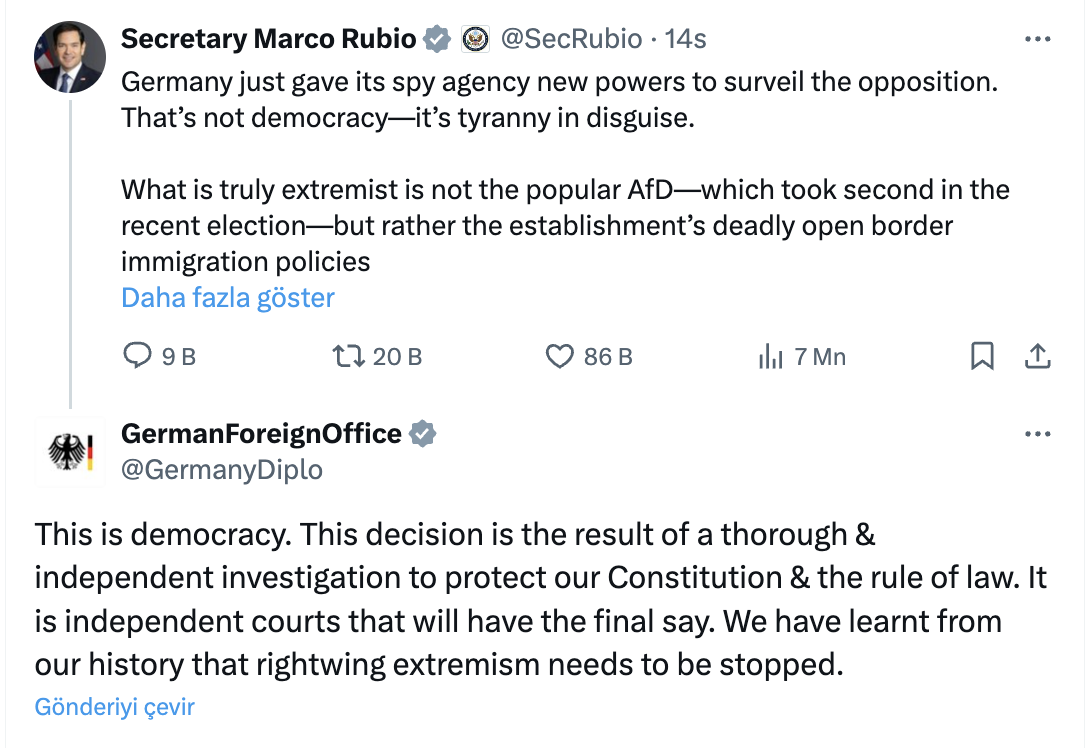The height and width of the screenshot is (748, 1092).
Task: Open the @SecRubio handle link
Action: coord(571,39)
